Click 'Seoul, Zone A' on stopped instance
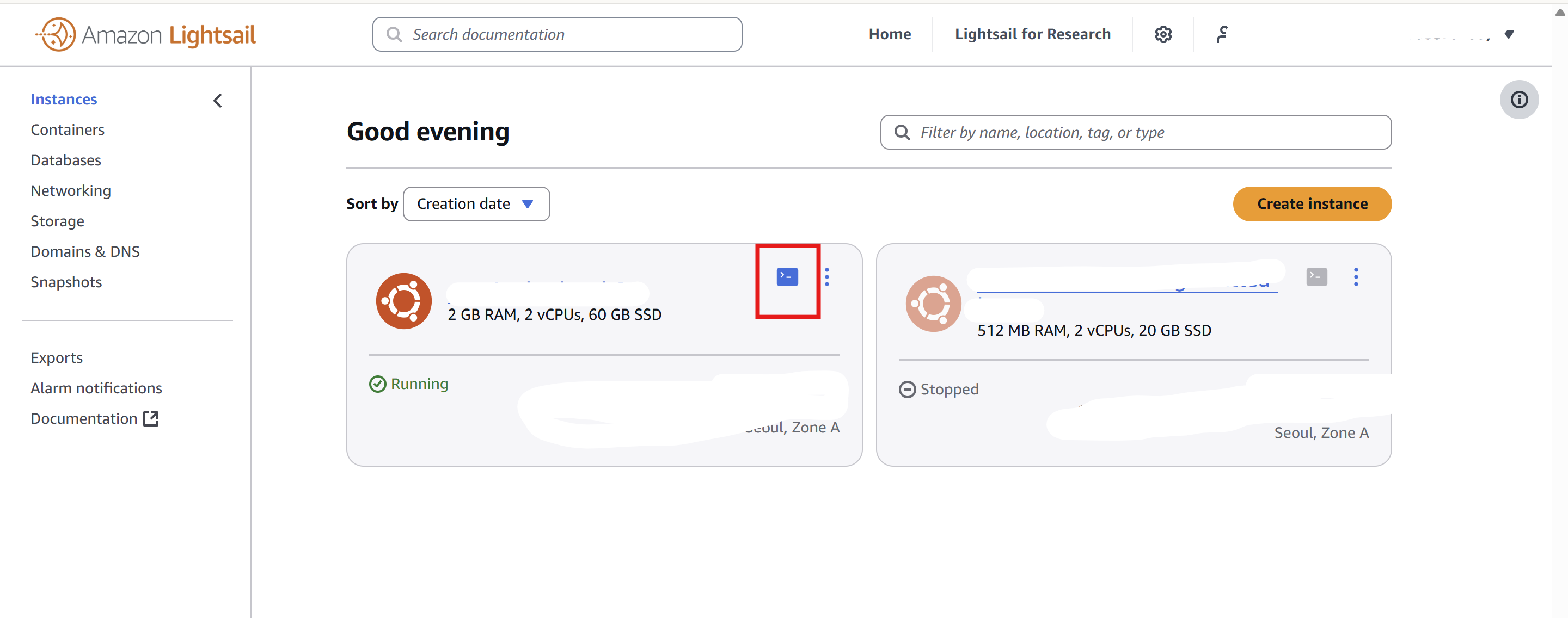The width and height of the screenshot is (1568, 618). pyautogui.click(x=1321, y=432)
